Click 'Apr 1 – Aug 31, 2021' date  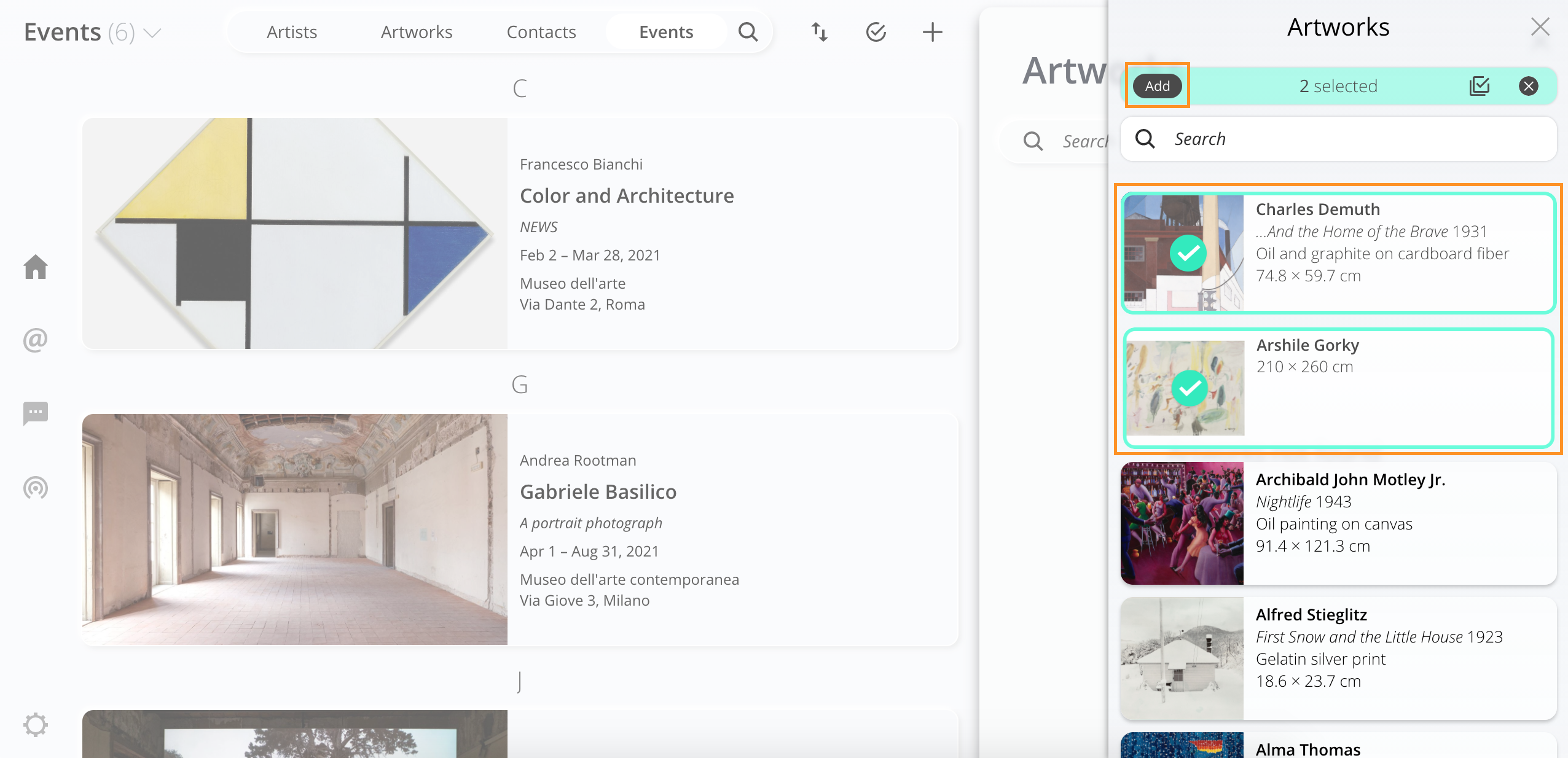[589, 552]
